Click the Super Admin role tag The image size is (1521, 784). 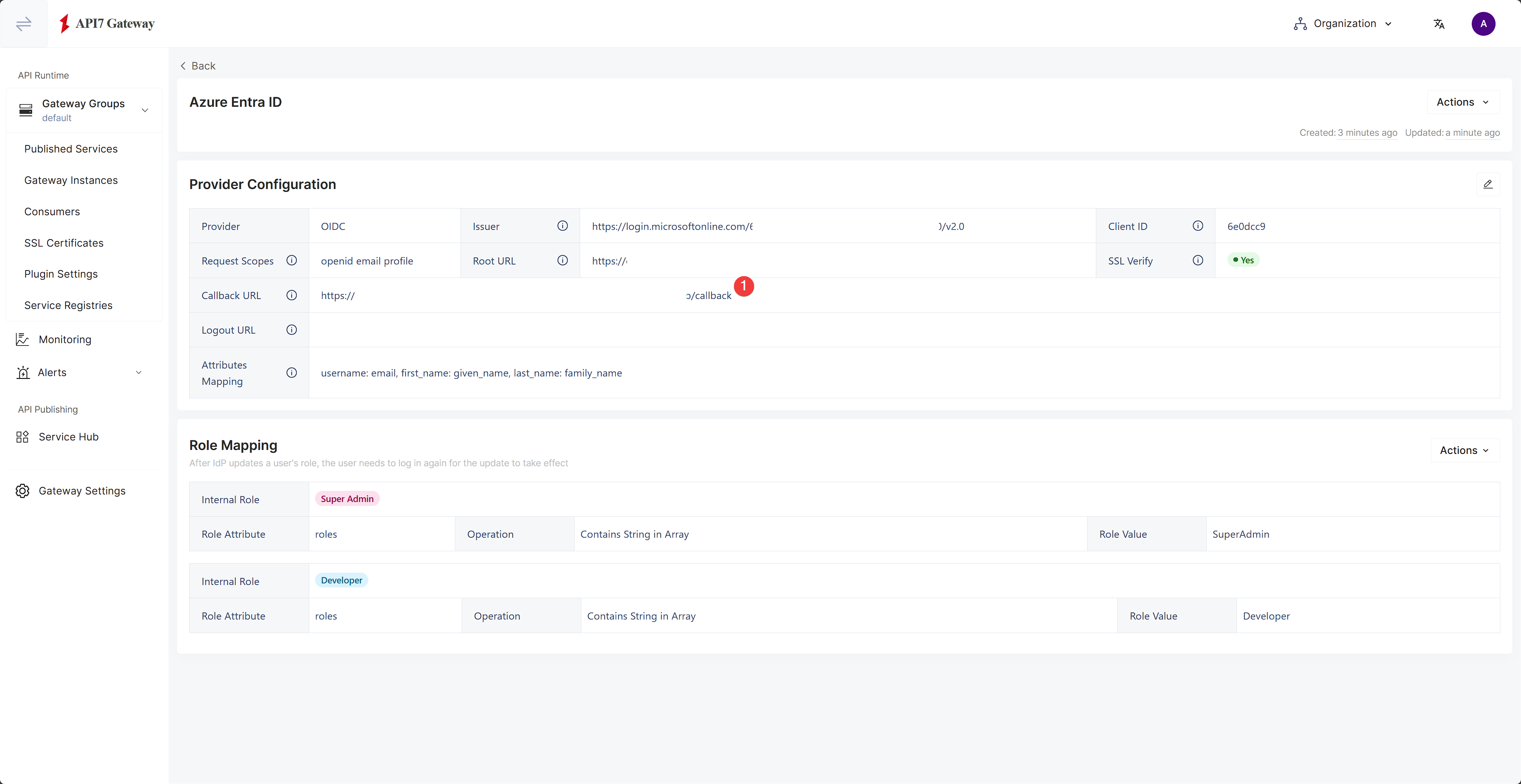coord(347,499)
